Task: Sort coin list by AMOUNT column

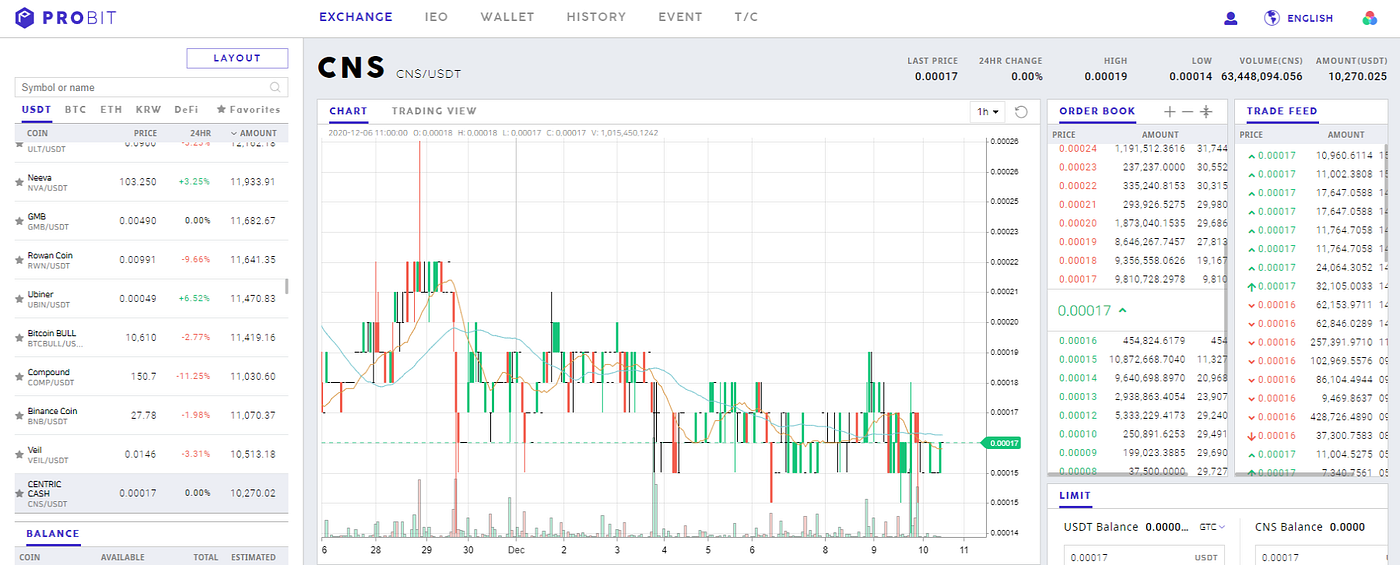Action: coord(253,133)
